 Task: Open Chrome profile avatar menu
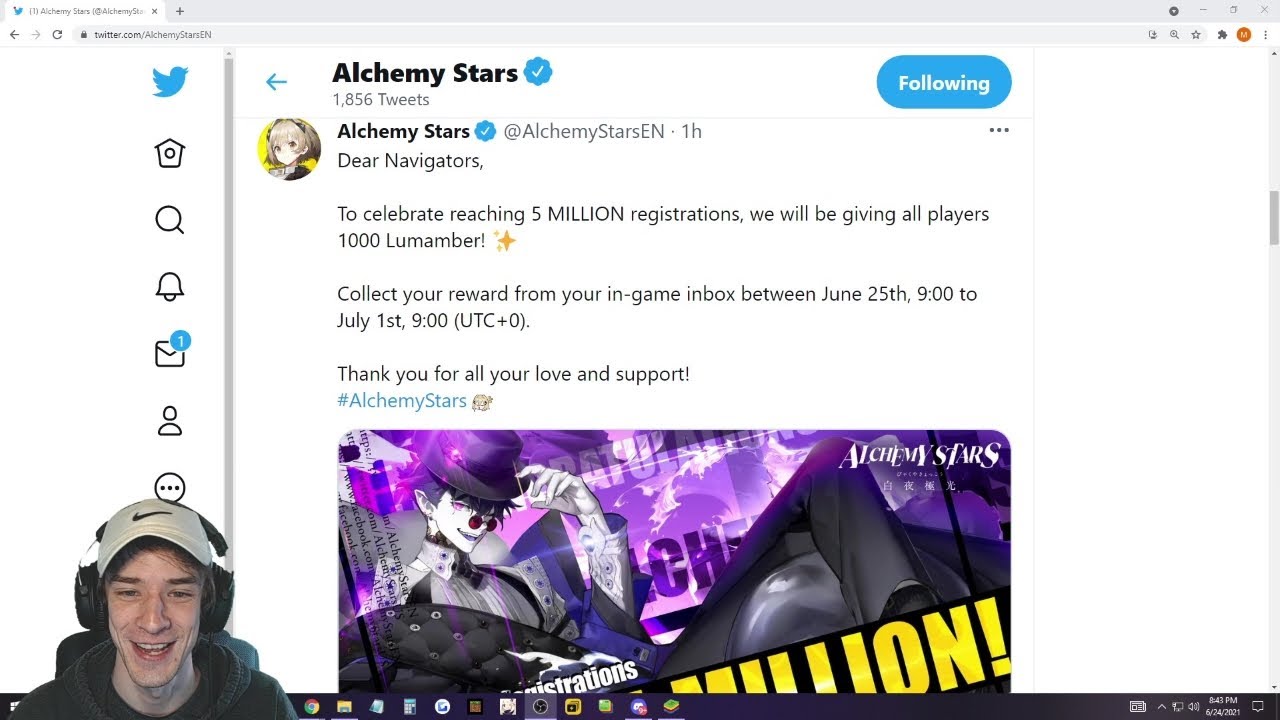click(1244, 34)
